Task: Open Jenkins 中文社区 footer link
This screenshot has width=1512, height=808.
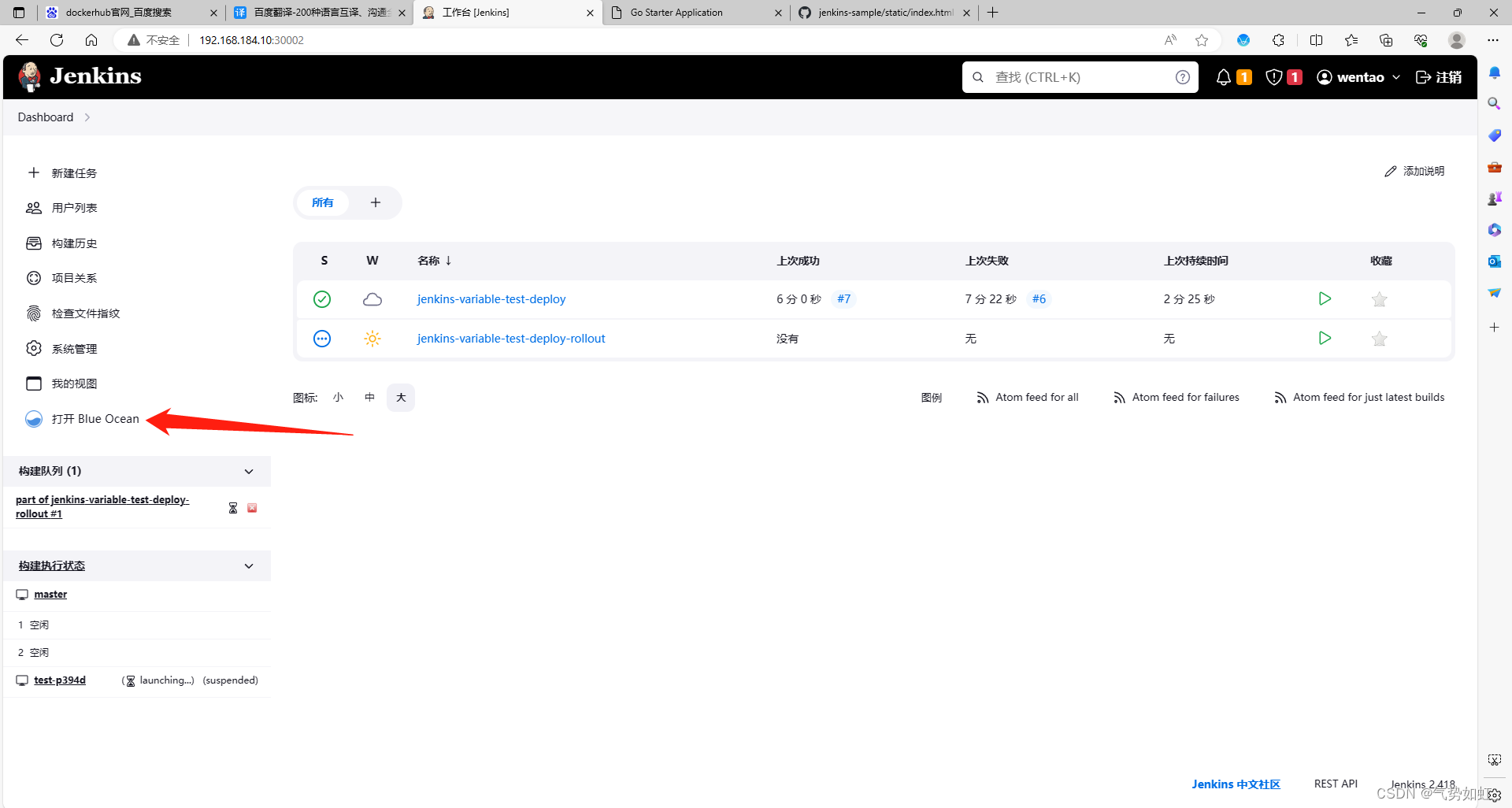Action: 1236,784
